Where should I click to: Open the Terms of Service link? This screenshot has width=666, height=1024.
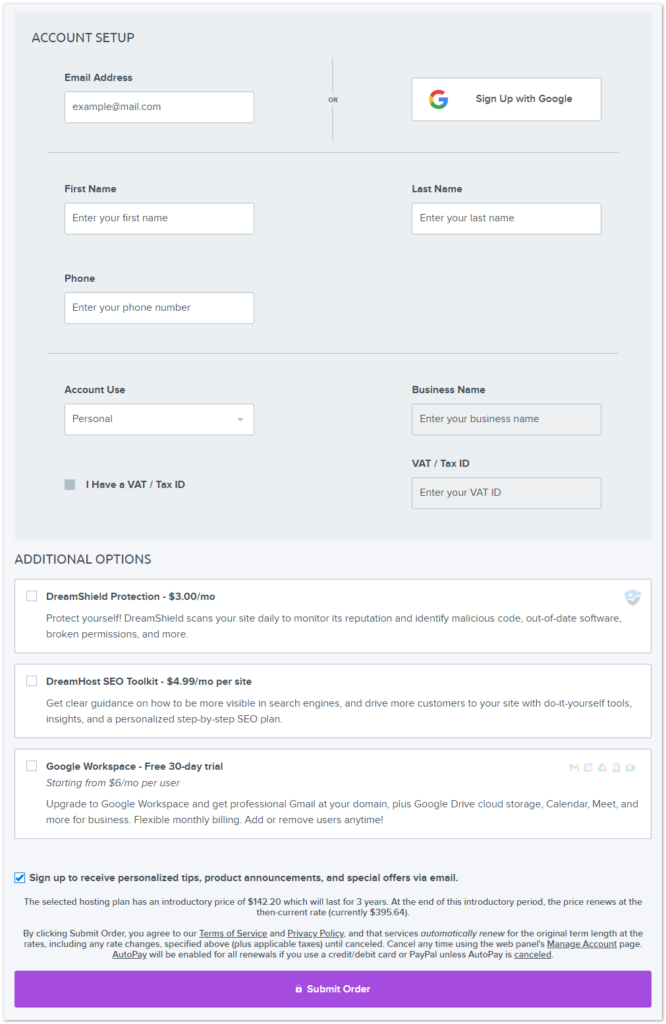click(x=233, y=933)
